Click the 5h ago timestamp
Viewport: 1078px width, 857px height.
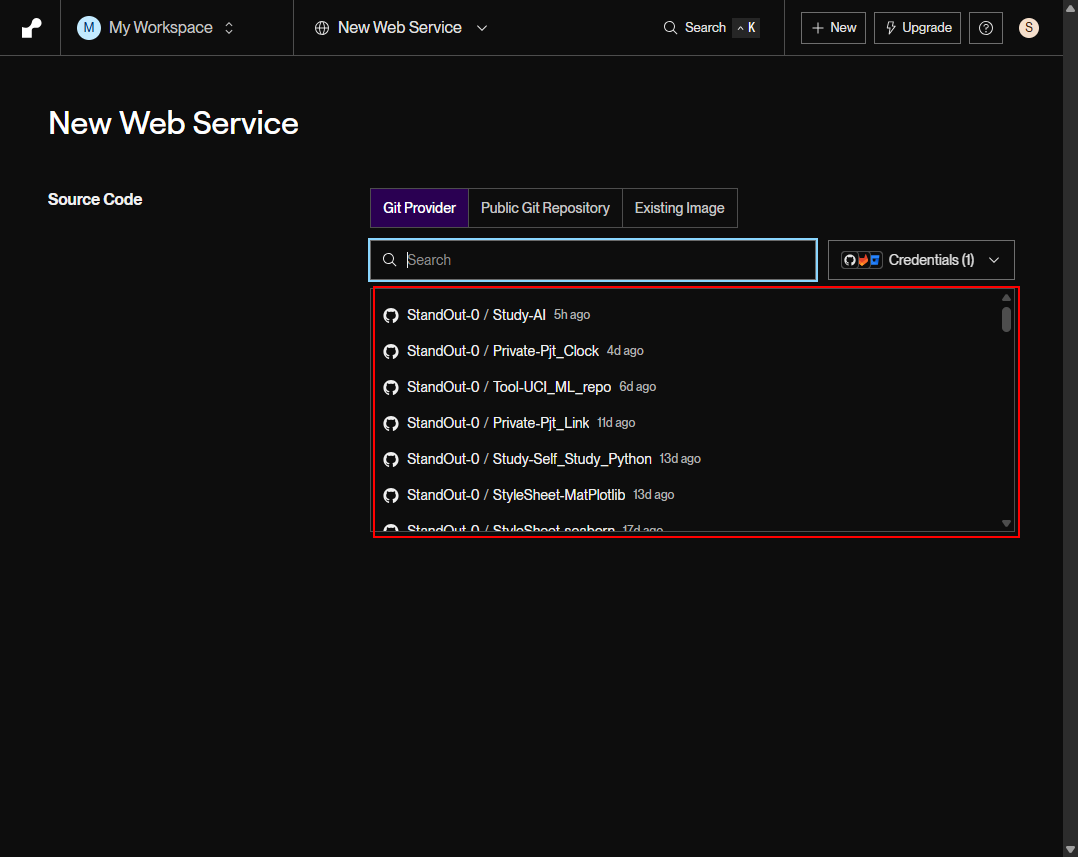(x=572, y=315)
